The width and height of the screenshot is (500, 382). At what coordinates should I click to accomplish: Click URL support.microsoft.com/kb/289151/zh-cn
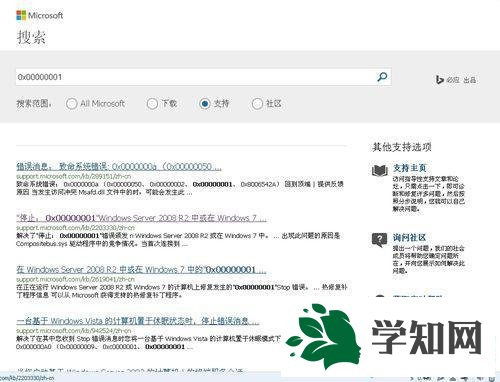click(x=74, y=176)
